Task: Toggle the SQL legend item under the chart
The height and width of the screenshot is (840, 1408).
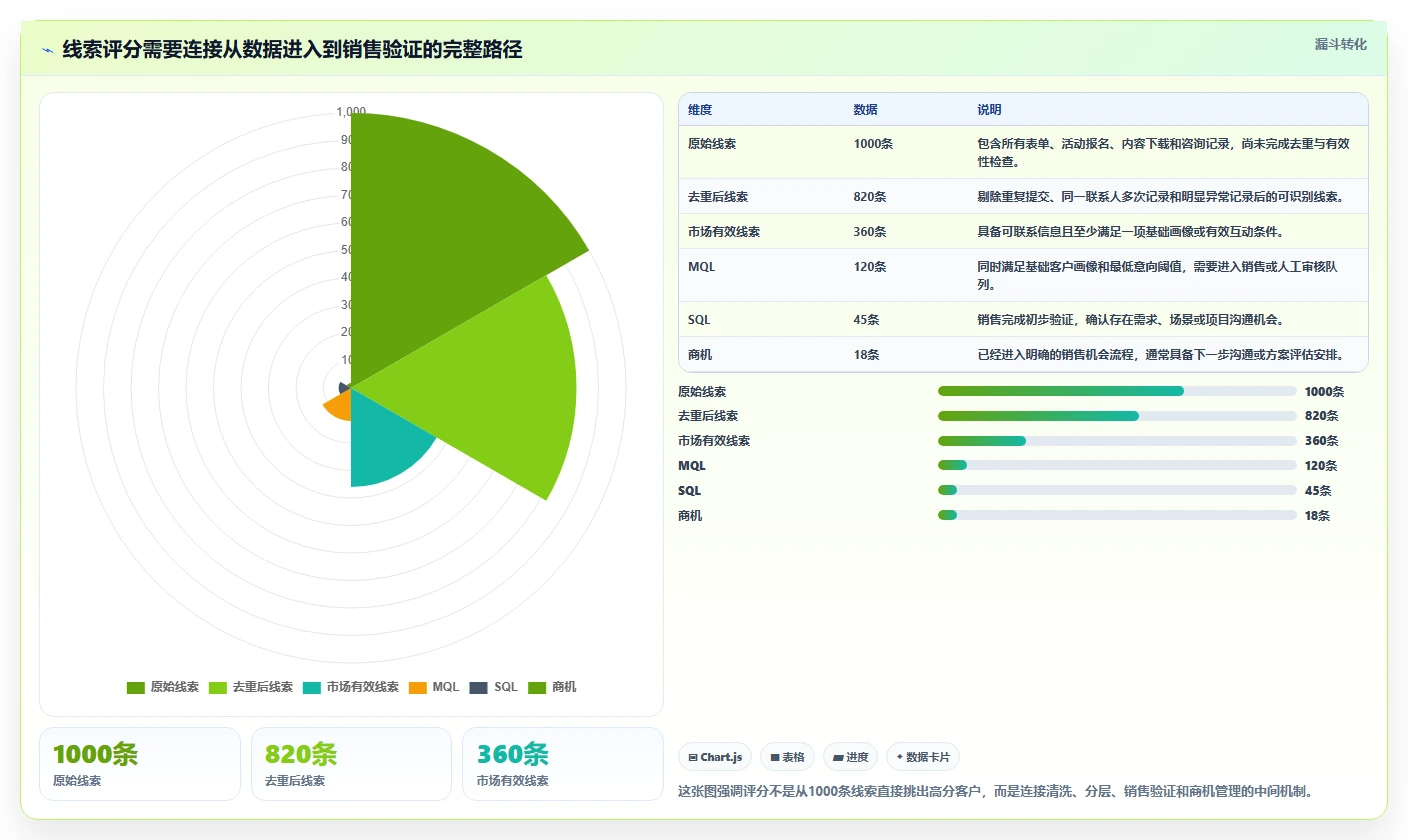Action: click(494, 687)
